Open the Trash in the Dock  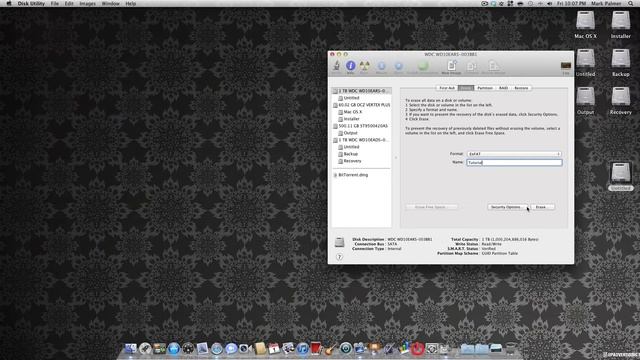(x=510, y=349)
